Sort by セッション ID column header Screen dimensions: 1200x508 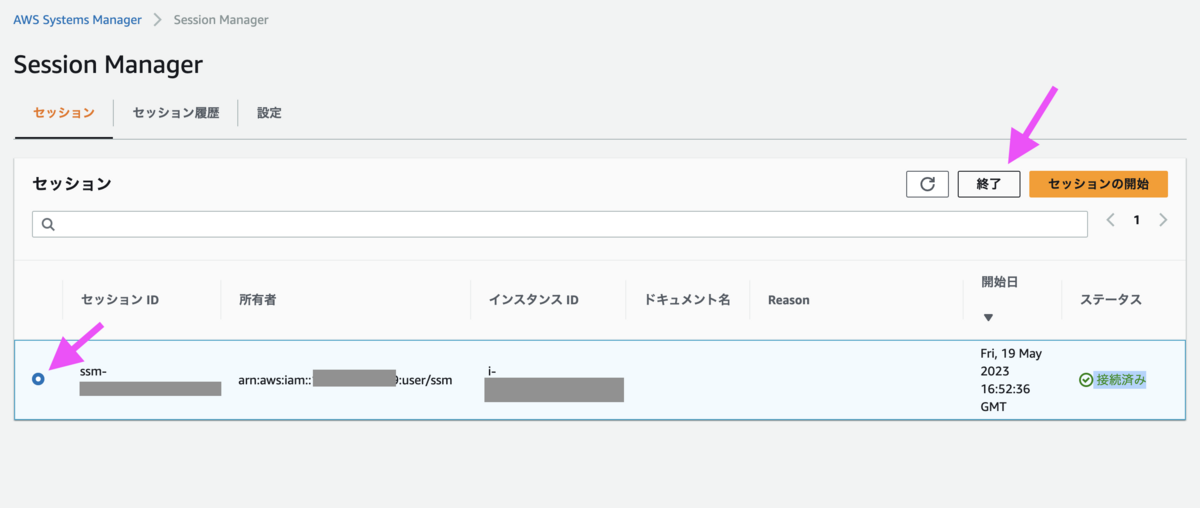click(120, 300)
